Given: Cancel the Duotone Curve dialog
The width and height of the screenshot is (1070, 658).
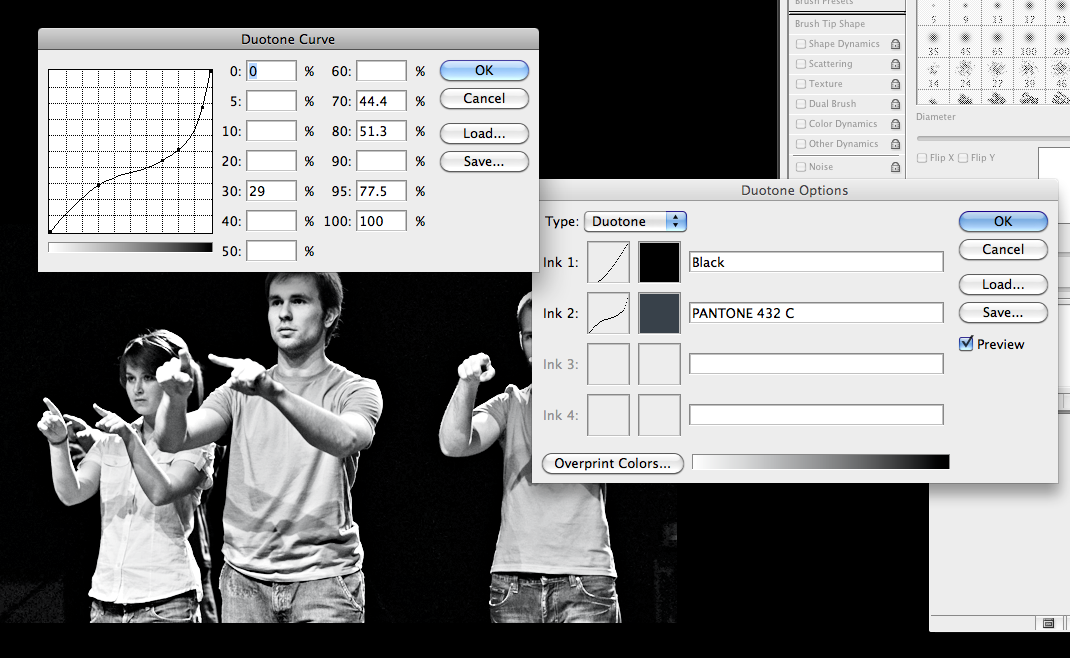Looking at the screenshot, I should [x=485, y=98].
